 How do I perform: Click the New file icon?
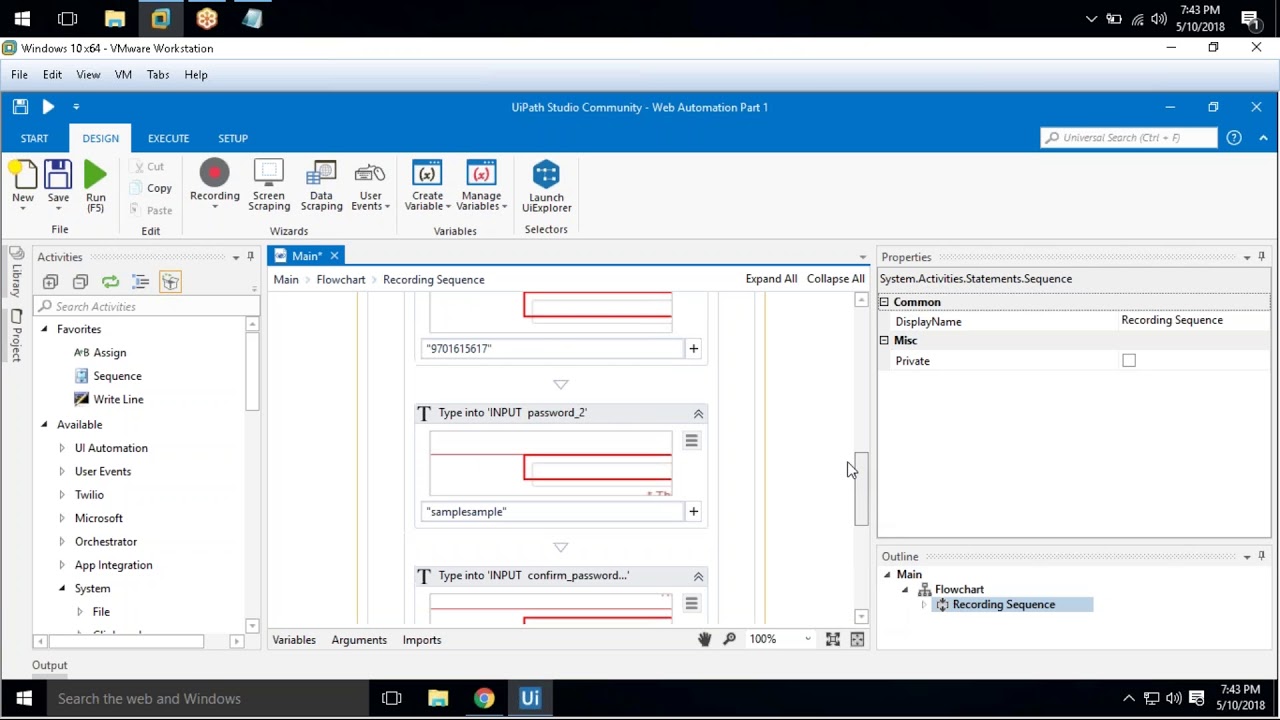23,176
